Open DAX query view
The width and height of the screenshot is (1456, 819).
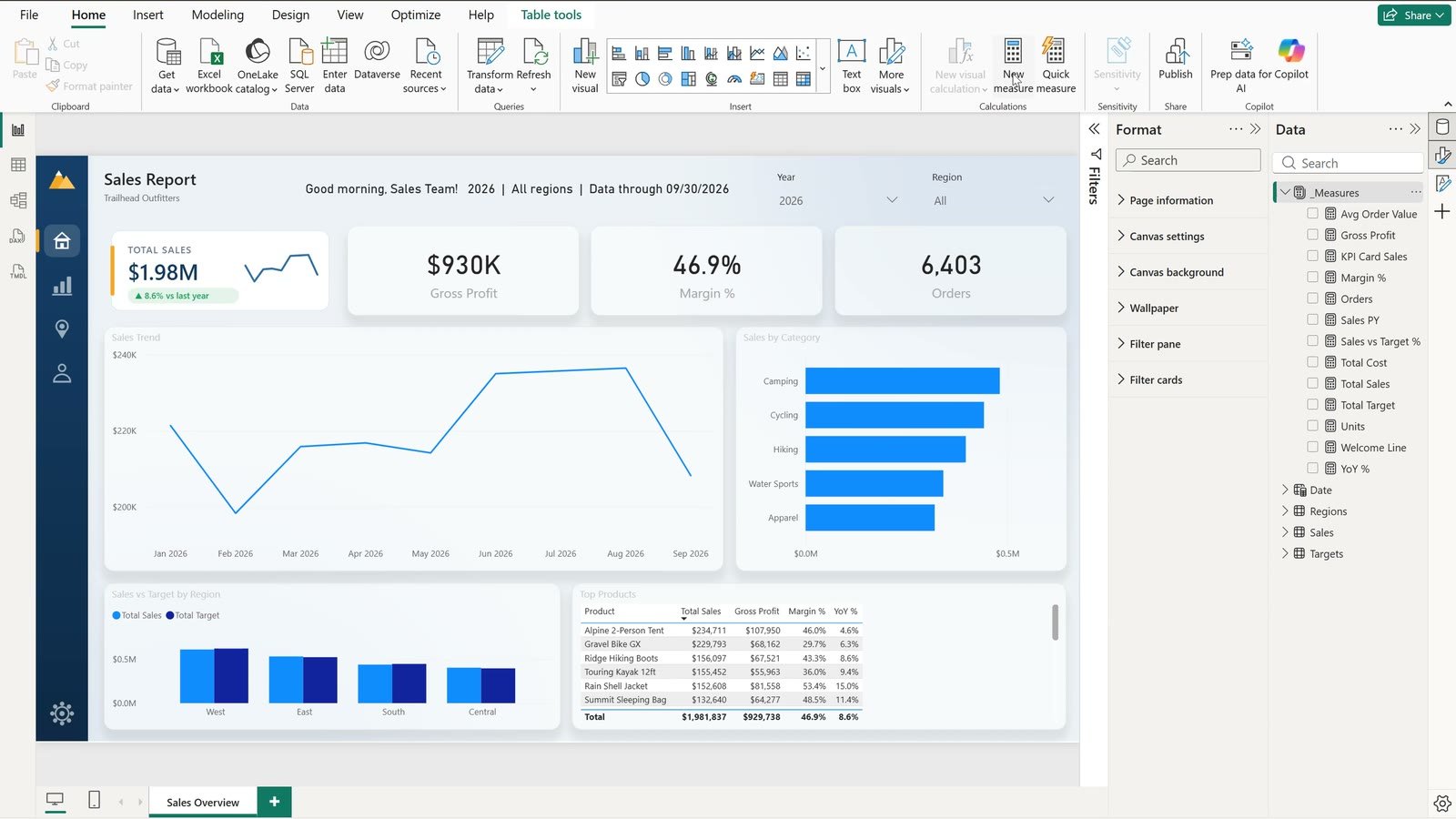[18, 236]
